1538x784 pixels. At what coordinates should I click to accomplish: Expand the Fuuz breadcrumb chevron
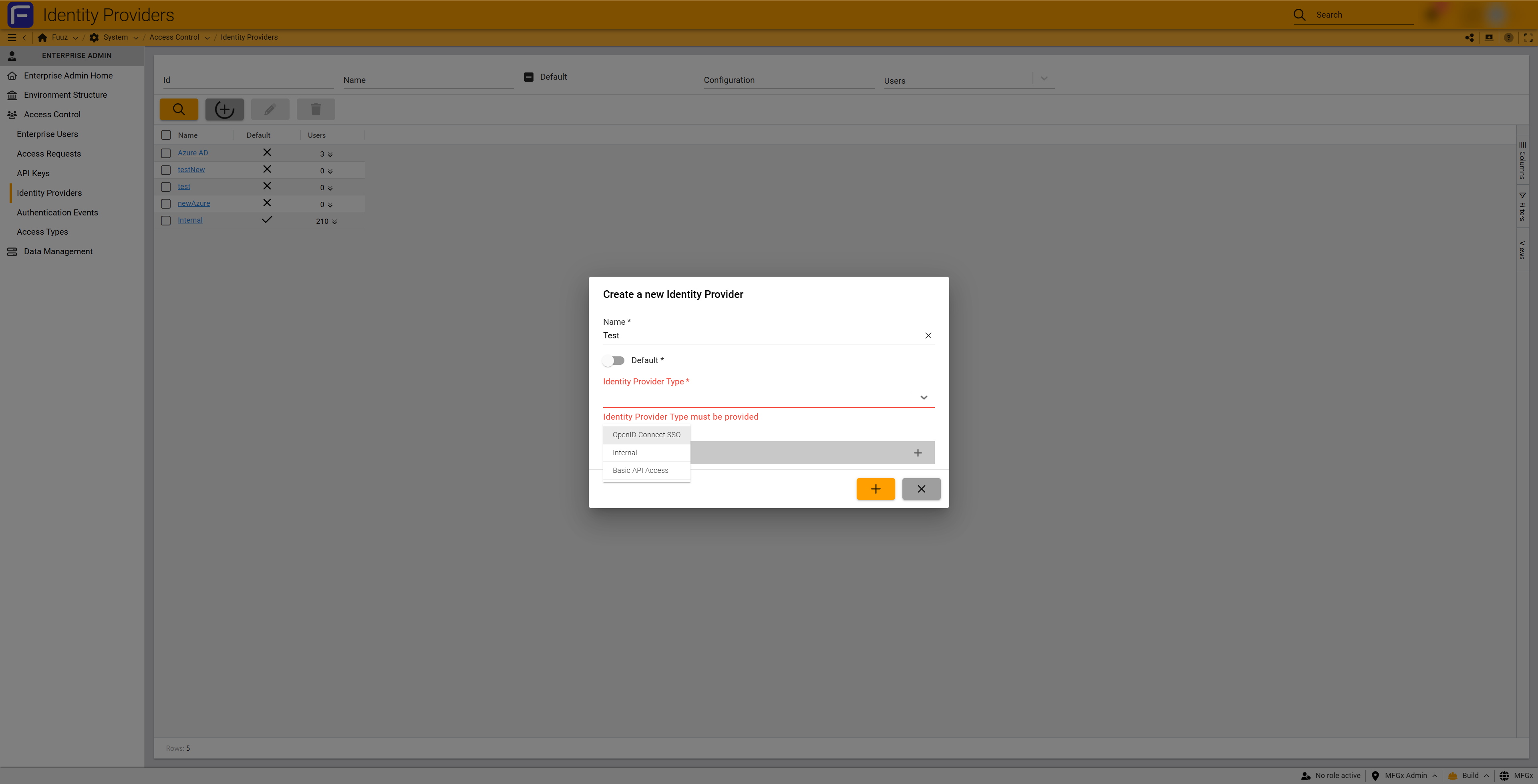(75, 38)
